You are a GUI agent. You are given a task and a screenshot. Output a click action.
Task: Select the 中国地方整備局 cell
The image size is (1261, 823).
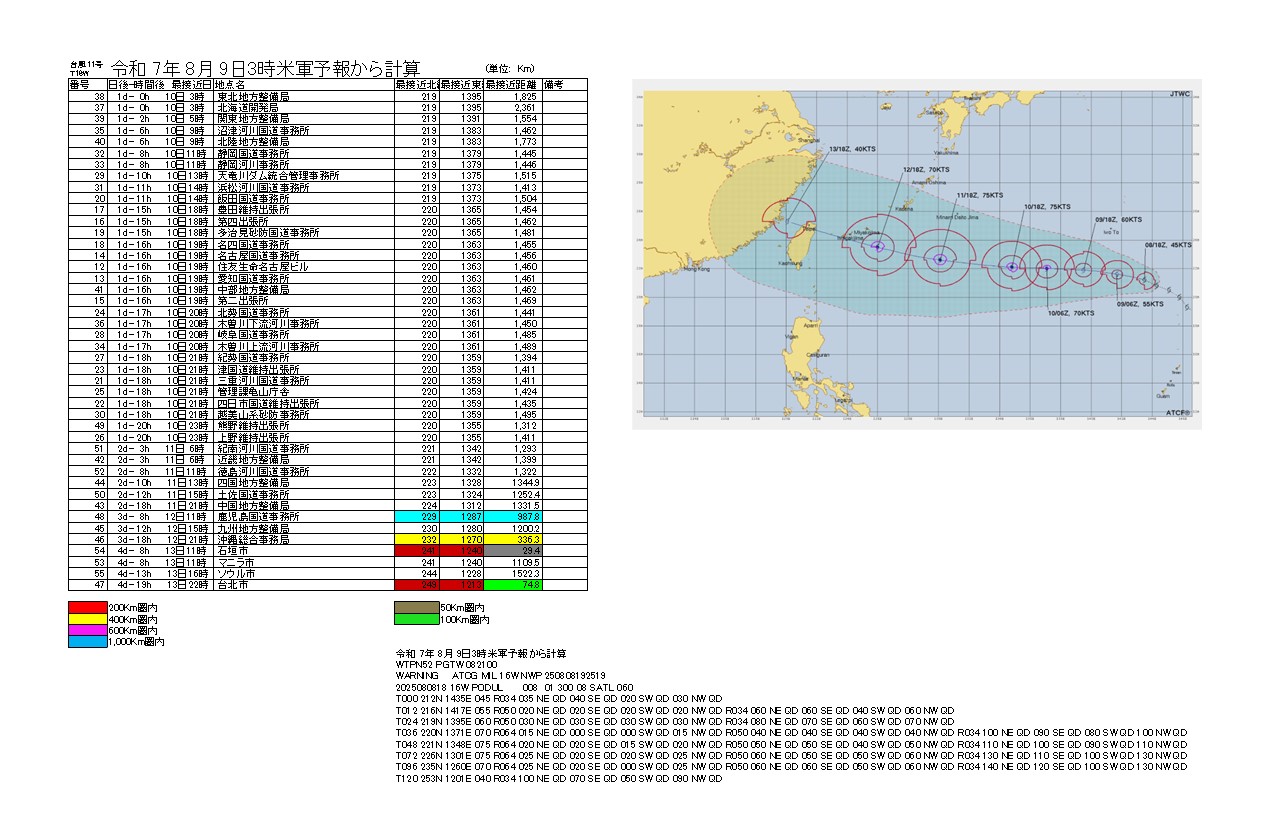pos(304,506)
